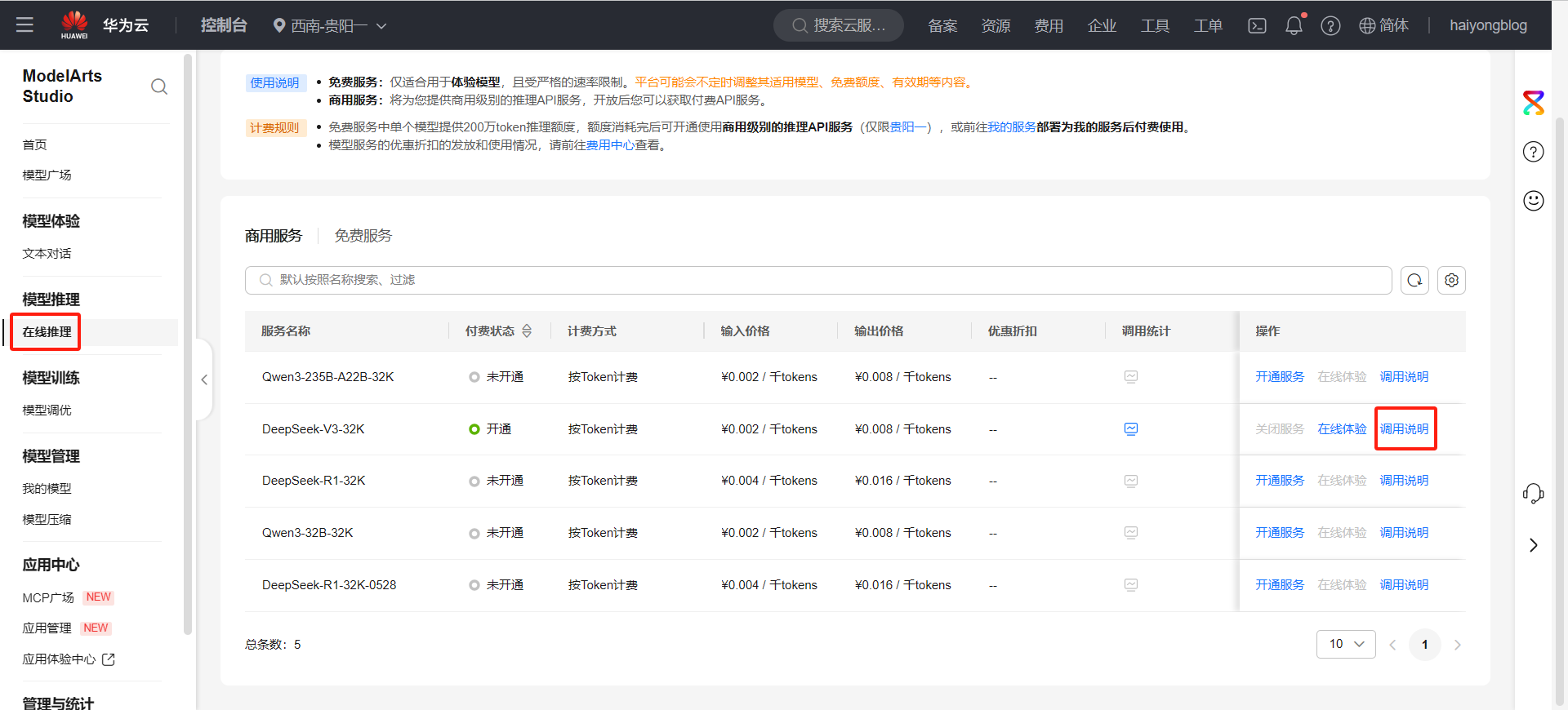Open 企业 in top menu

[x=1102, y=25]
